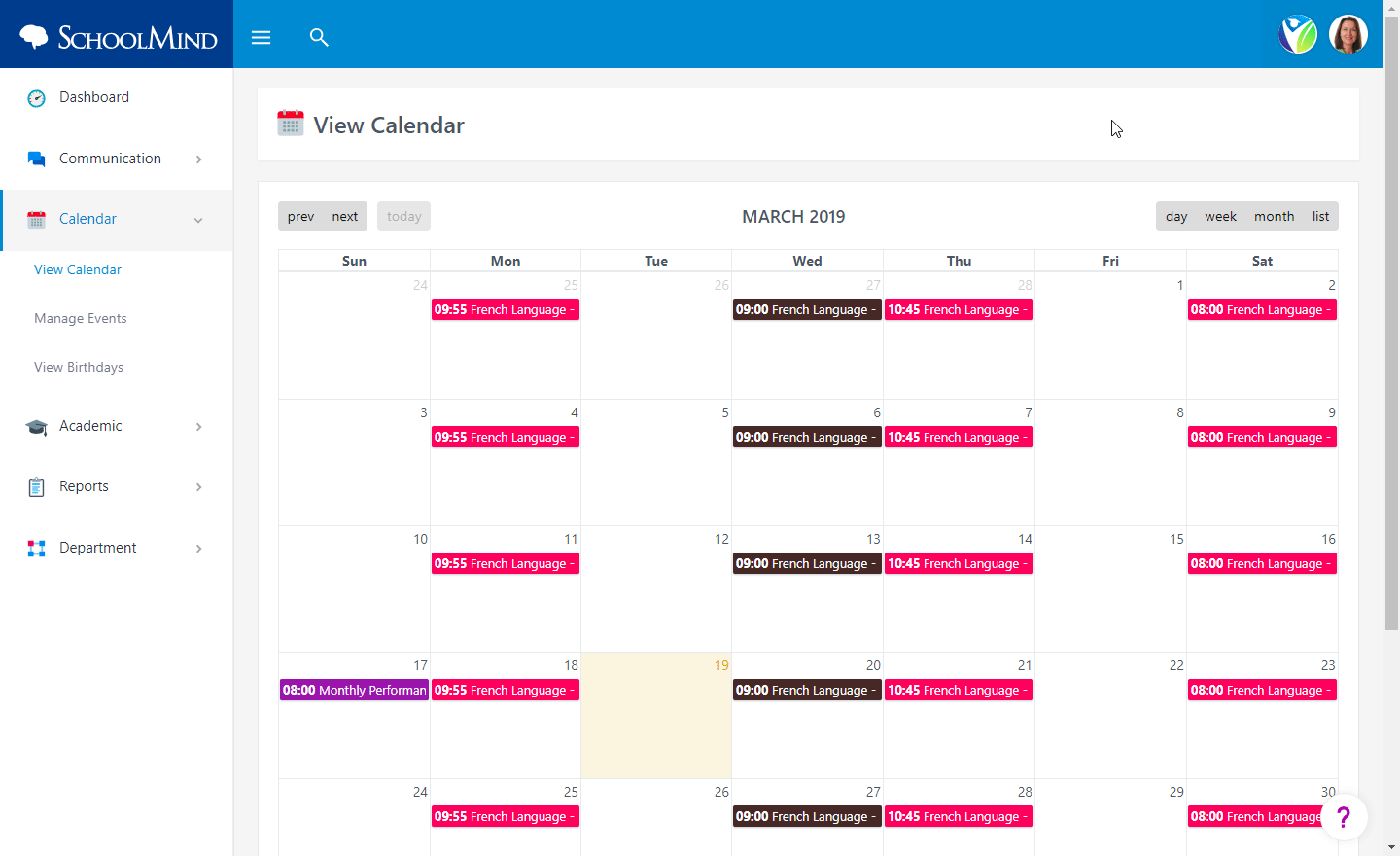Viewport: 1400px width, 856px height.
Task: Toggle the hamburger sidebar menu
Action: [261, 37]
